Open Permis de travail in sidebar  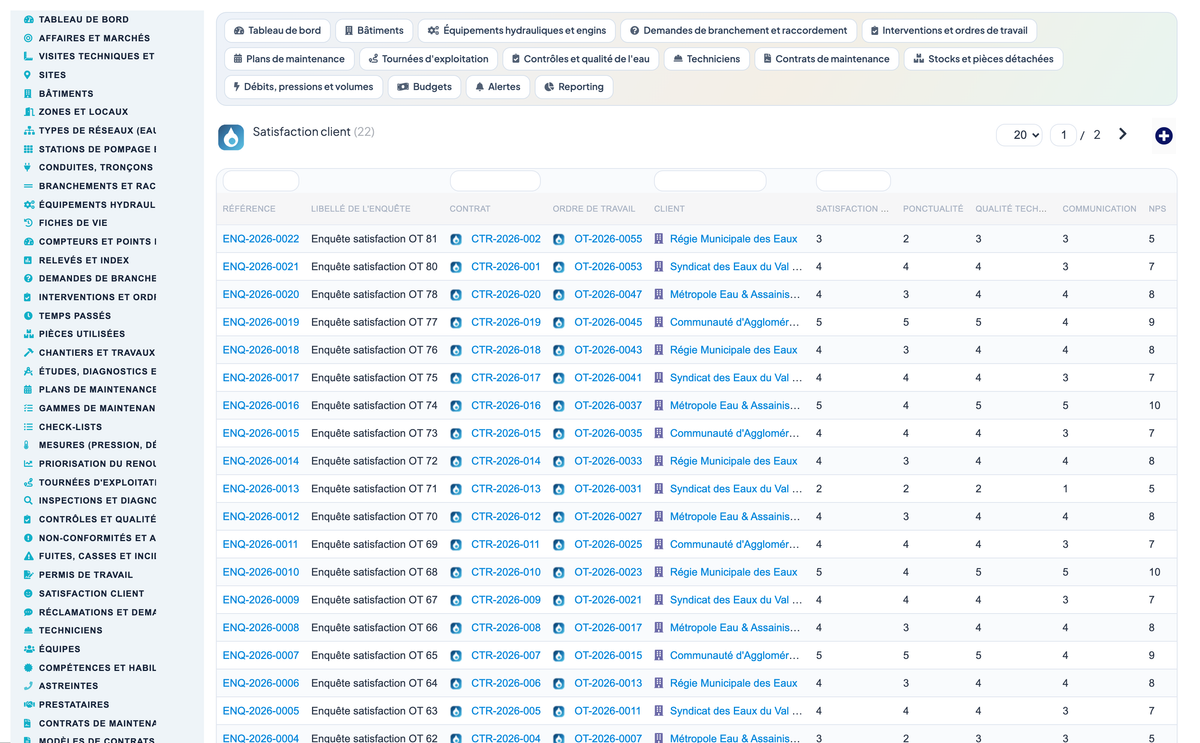[86, 575]
